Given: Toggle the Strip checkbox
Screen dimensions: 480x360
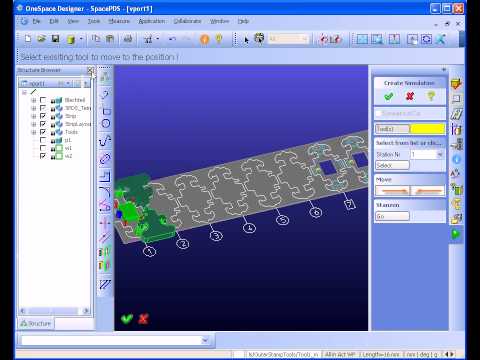Looking at the screenshot, I should point(43,116).
